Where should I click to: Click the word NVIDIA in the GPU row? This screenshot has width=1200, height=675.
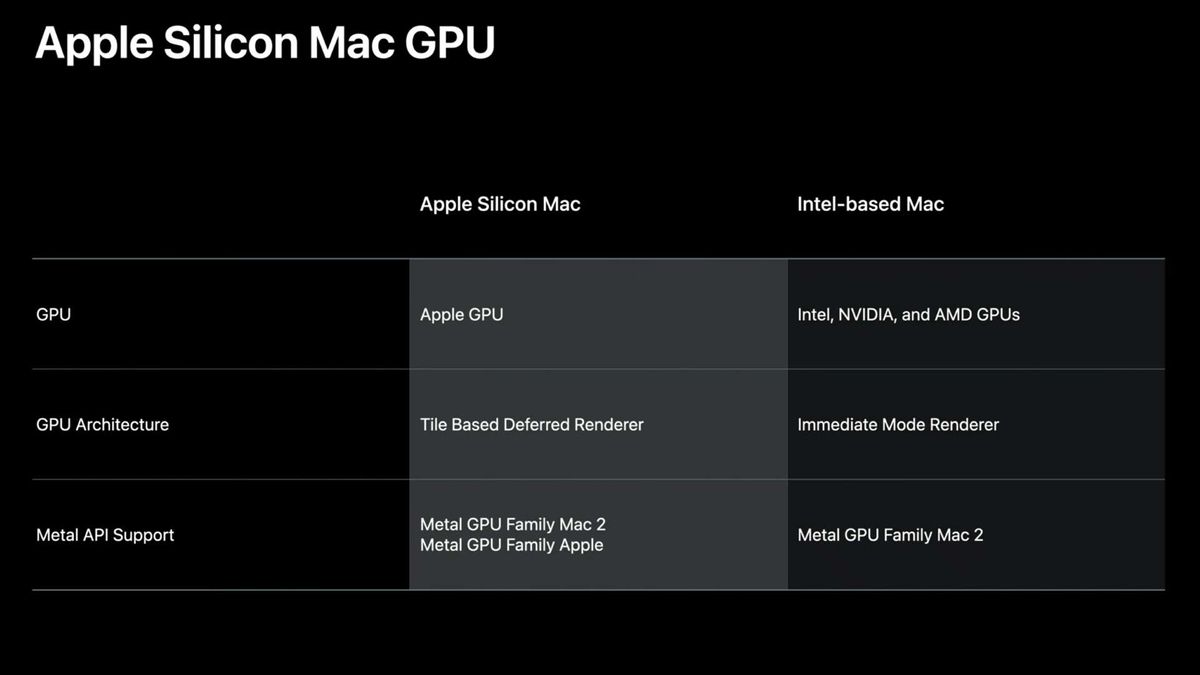pyautogui.click(x=865, y=314)
